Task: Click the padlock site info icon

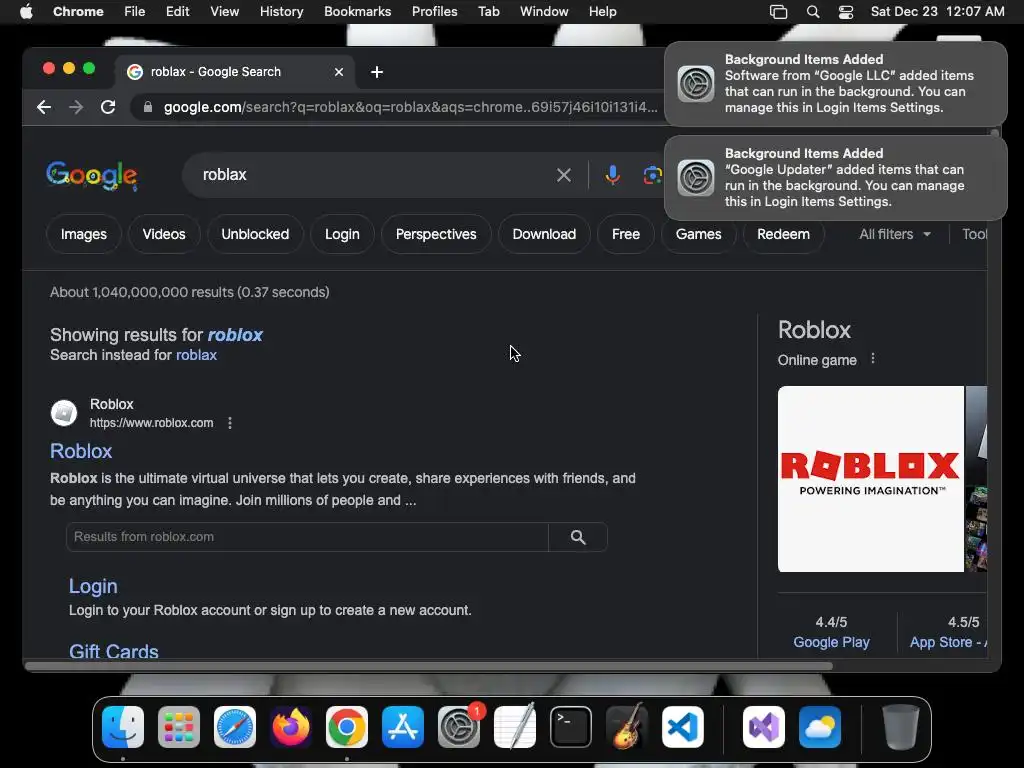Action: point(148,107)
